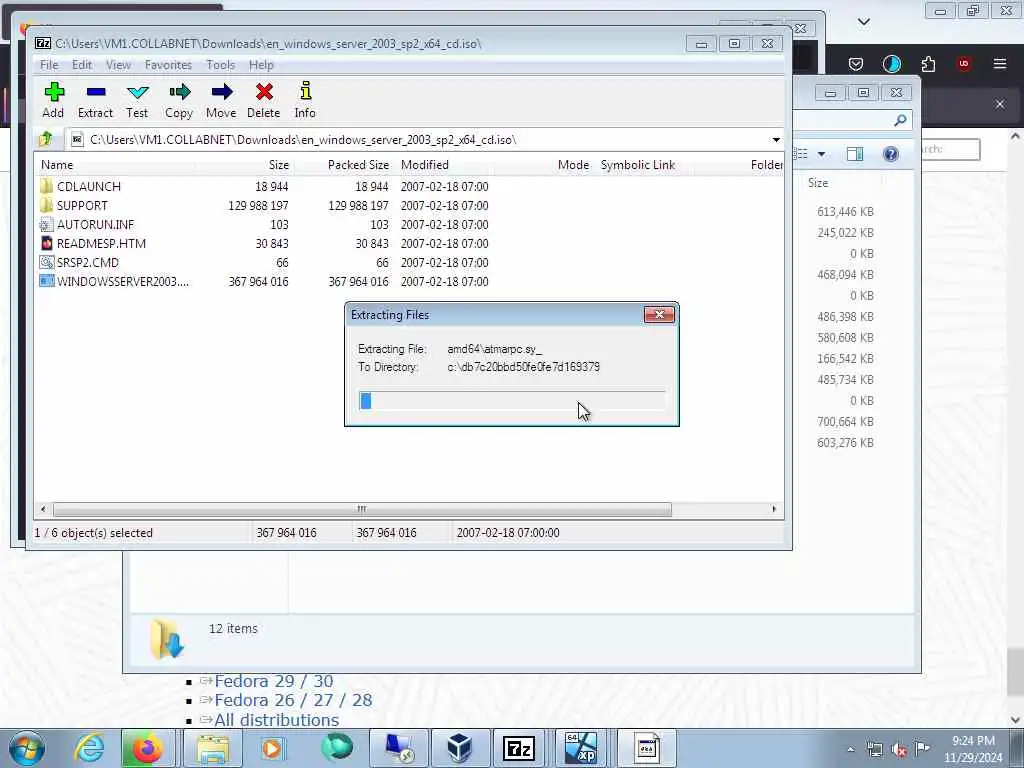Open the Edit menu
Image resolution: width=1024 pixels, height=768 pixels.
(82, 65)
